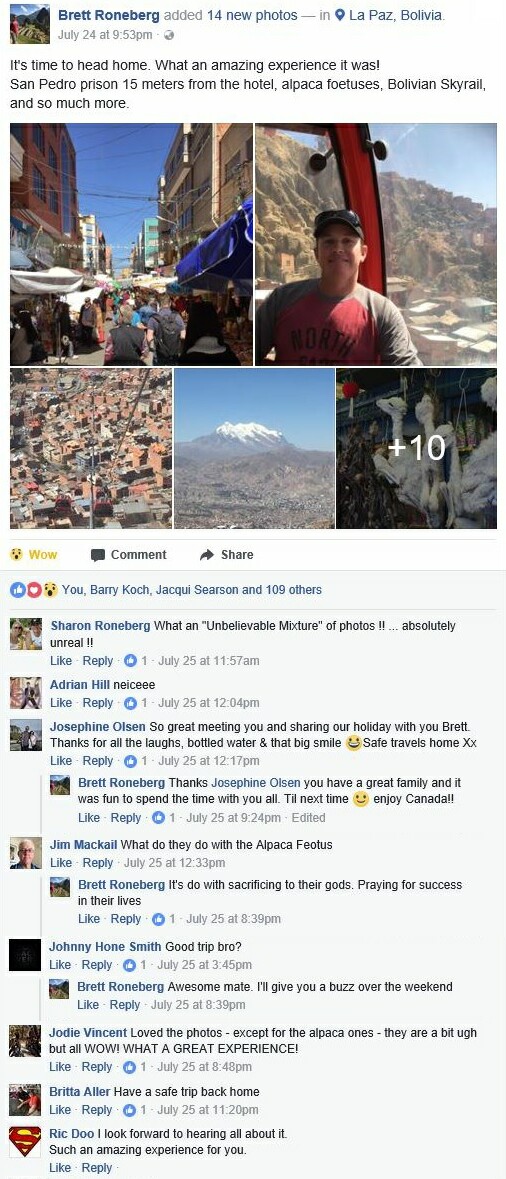506x1179 pixels.
Task: Visit Sharon Roneberg's profile name
Action: (101, 626)
